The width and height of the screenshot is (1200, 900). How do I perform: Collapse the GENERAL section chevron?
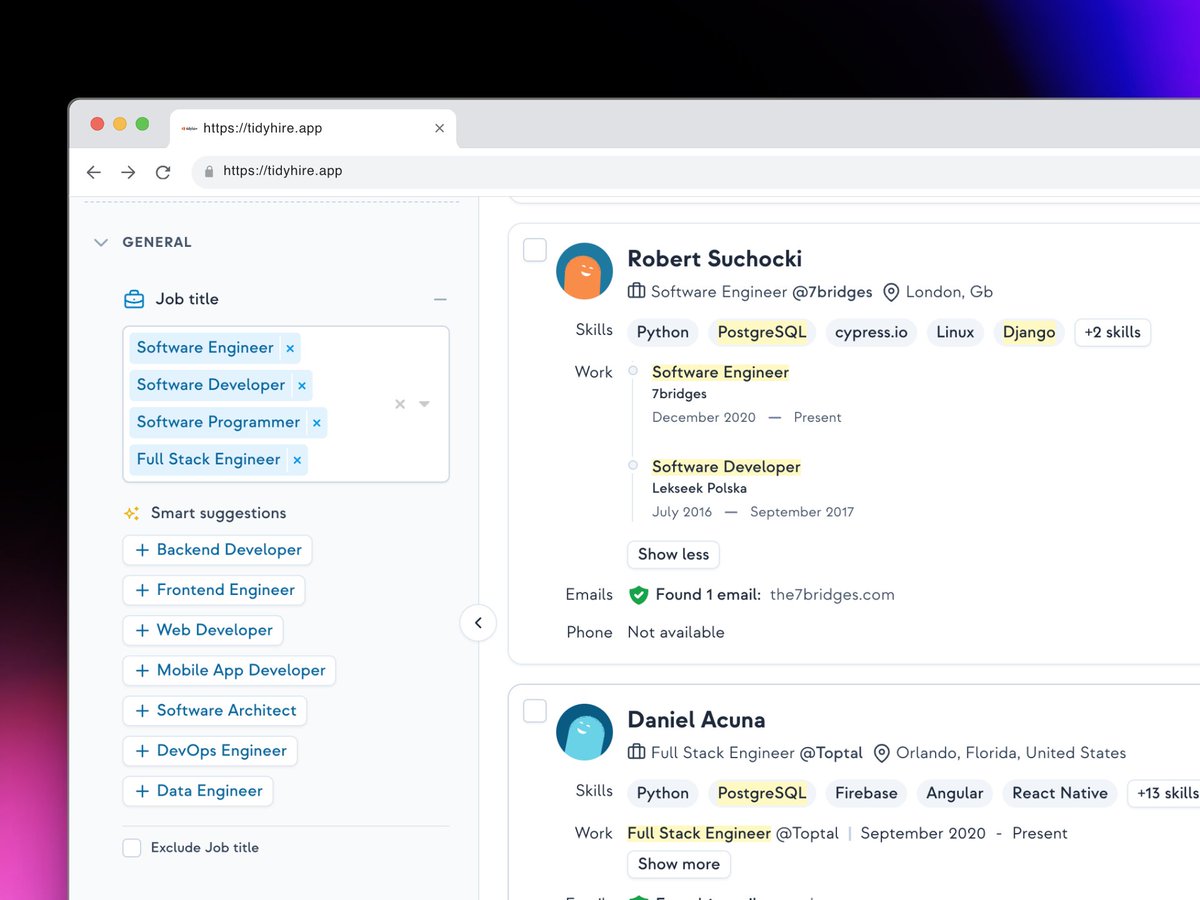tap(100, 241)
